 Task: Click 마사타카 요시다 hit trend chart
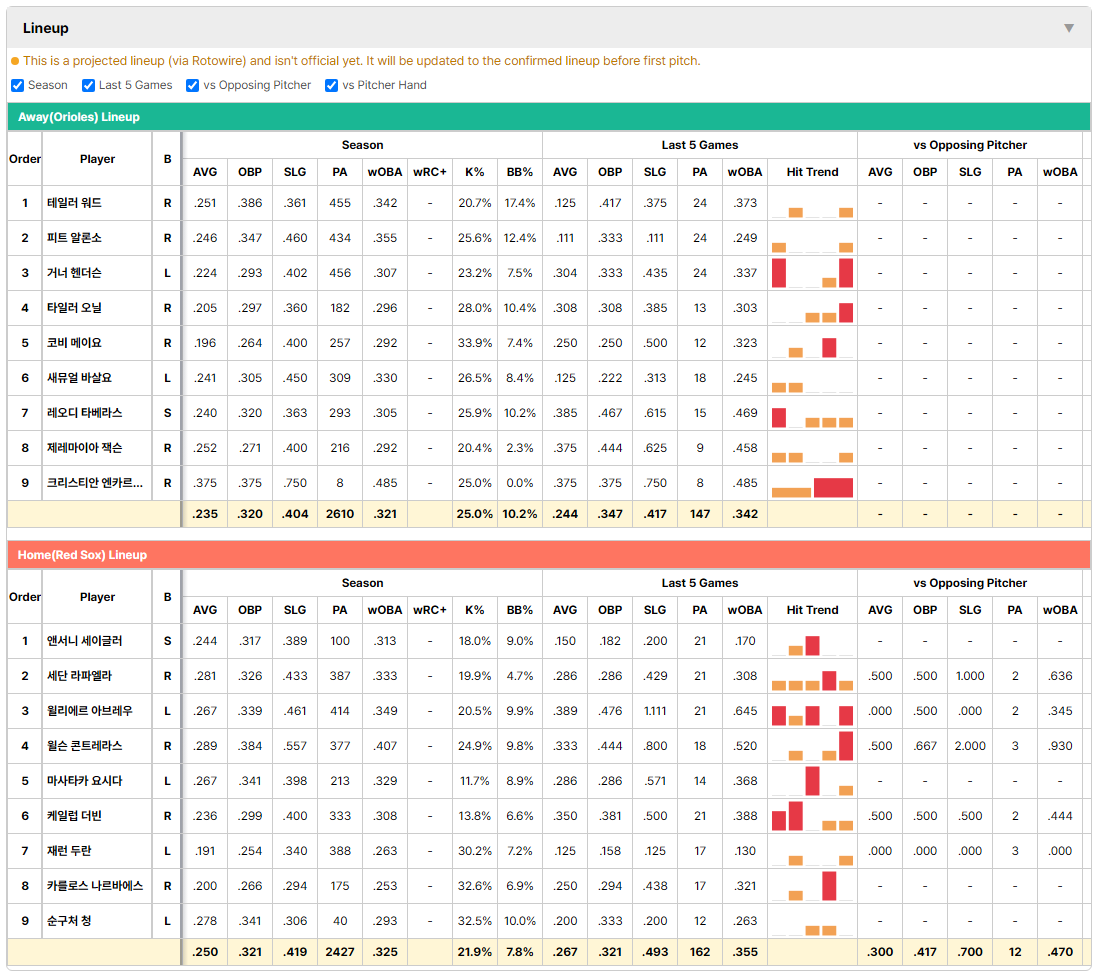point(812,781)
